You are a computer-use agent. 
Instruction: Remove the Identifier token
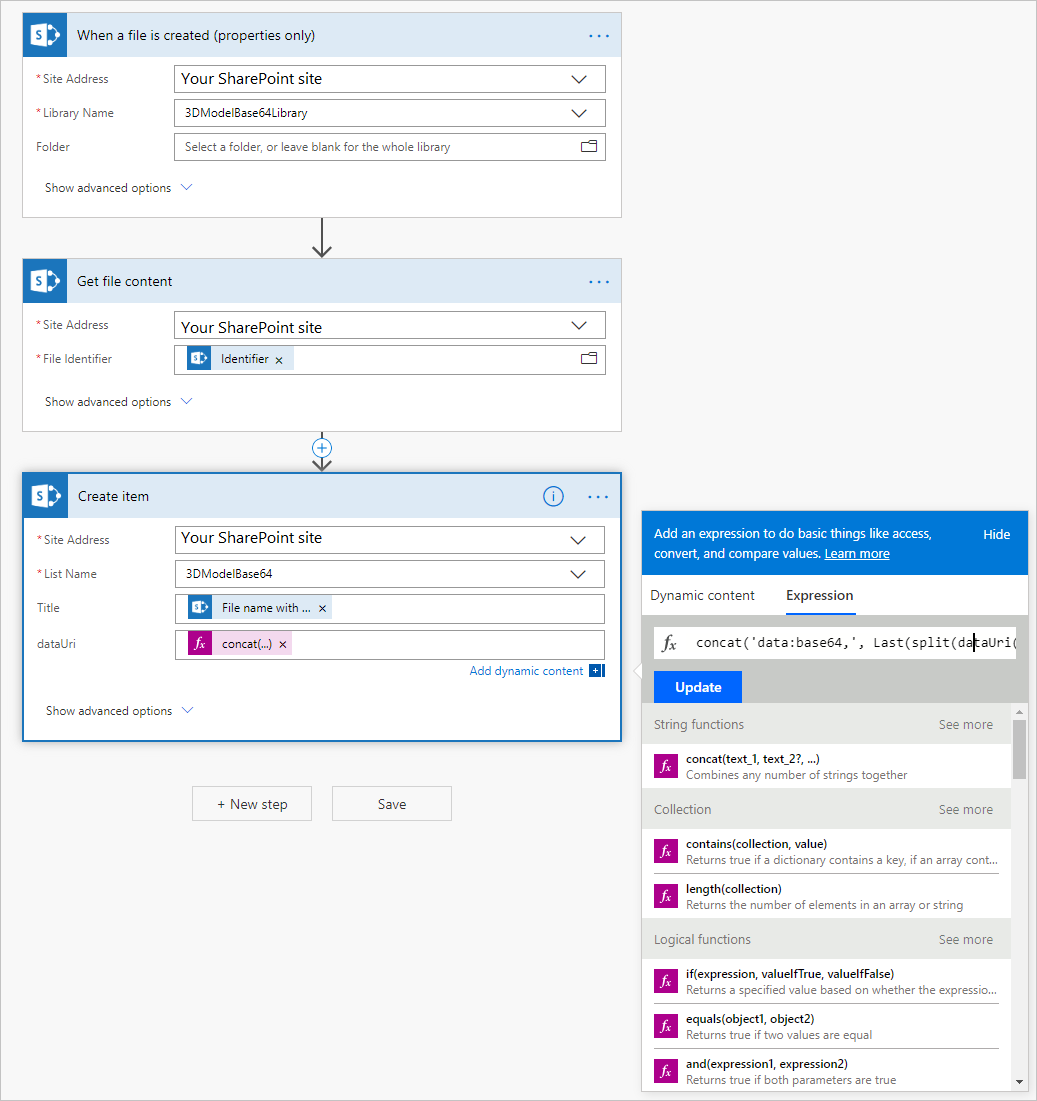(279, 360)
